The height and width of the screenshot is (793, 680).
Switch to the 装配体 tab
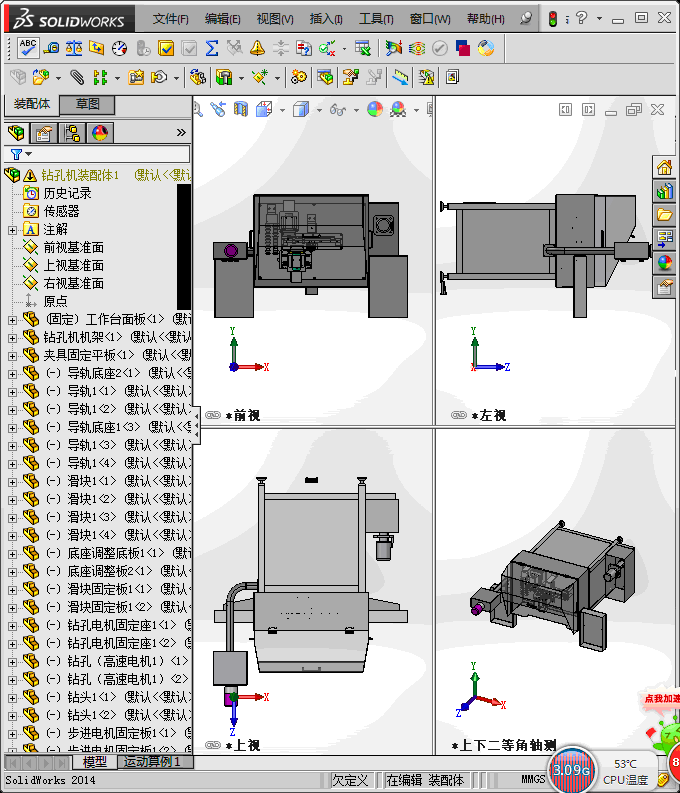[31, 104]
